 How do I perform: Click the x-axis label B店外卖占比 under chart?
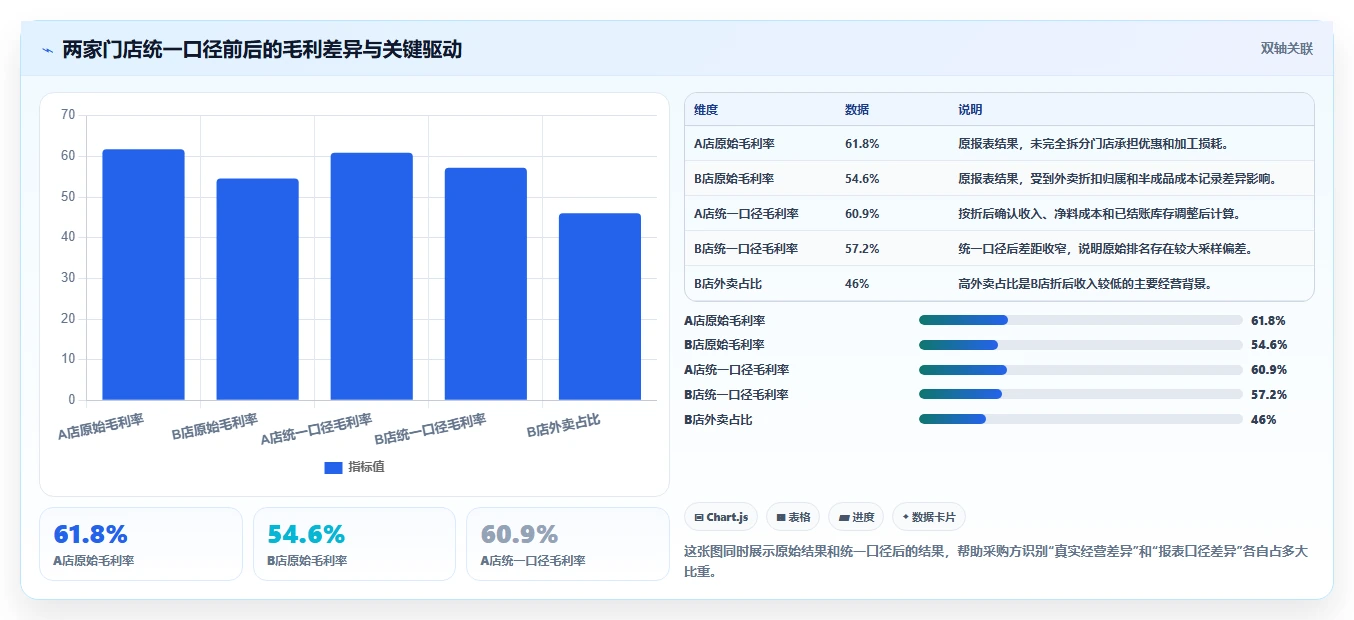pyautogui.click(x=563, y=425)
